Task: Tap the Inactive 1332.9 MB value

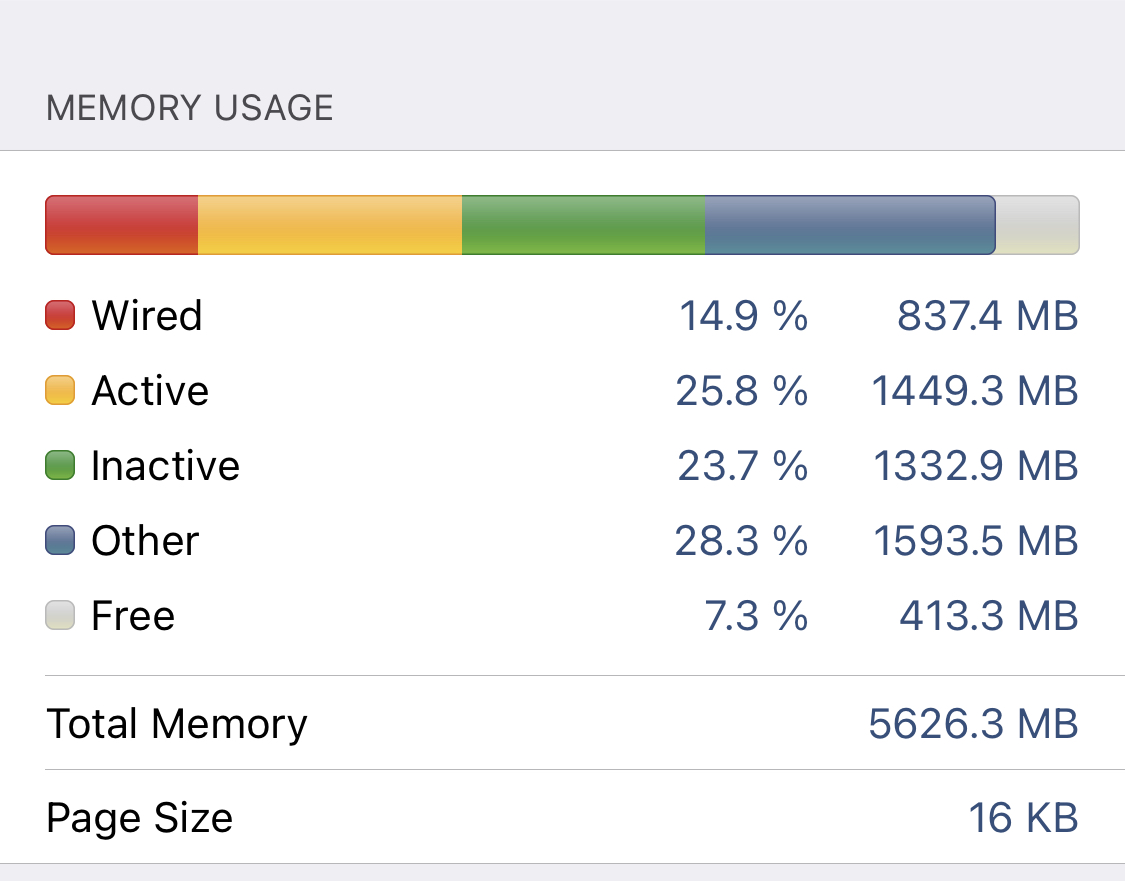Action: coord(976,465)
